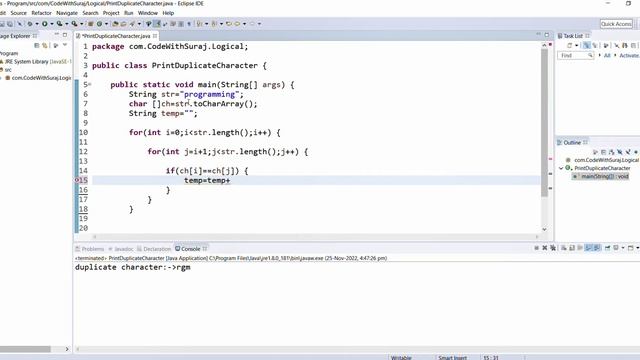Click the Open Type icon in toolbar
The width and height of the screenshot is (640, 360).
pos(116,24)
